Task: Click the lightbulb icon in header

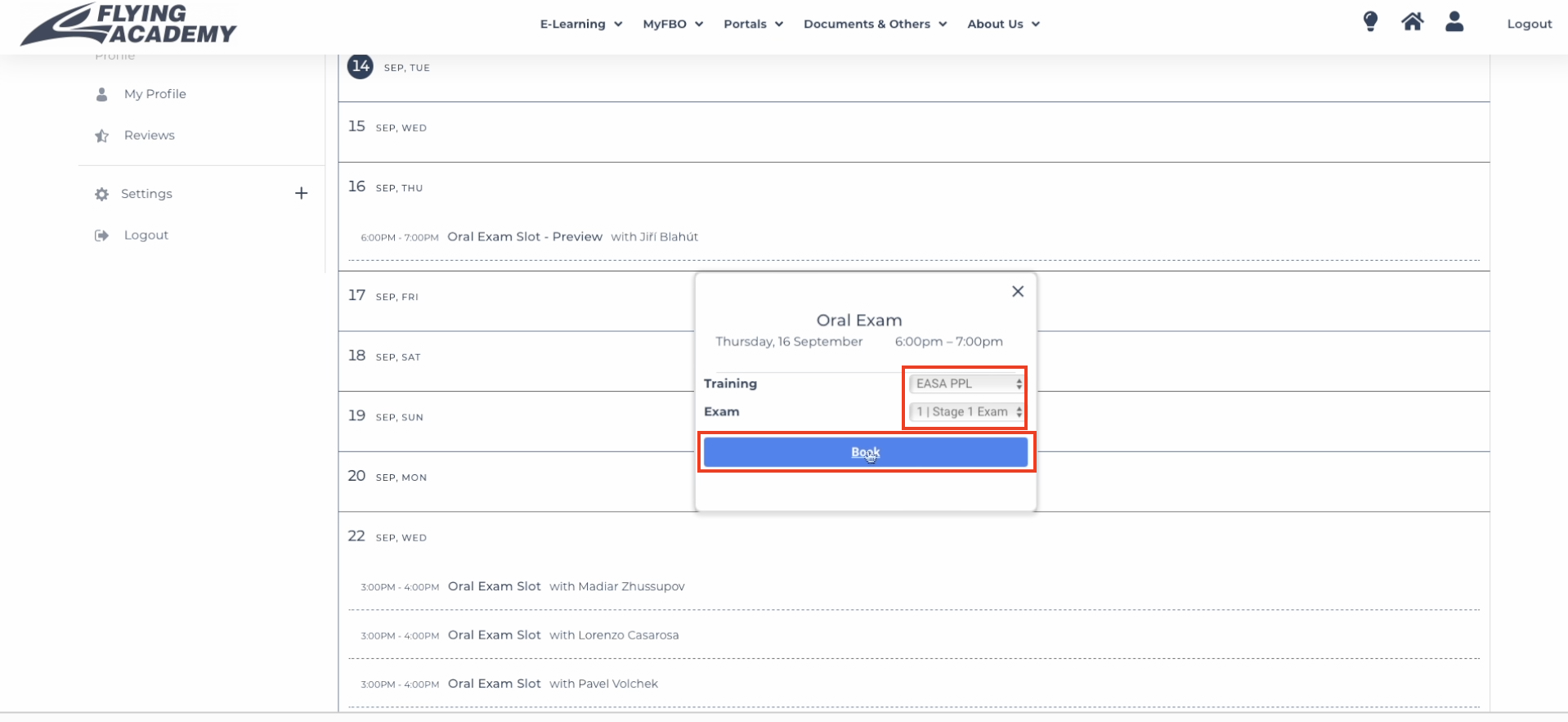Action: click(x=1370, y=22)
